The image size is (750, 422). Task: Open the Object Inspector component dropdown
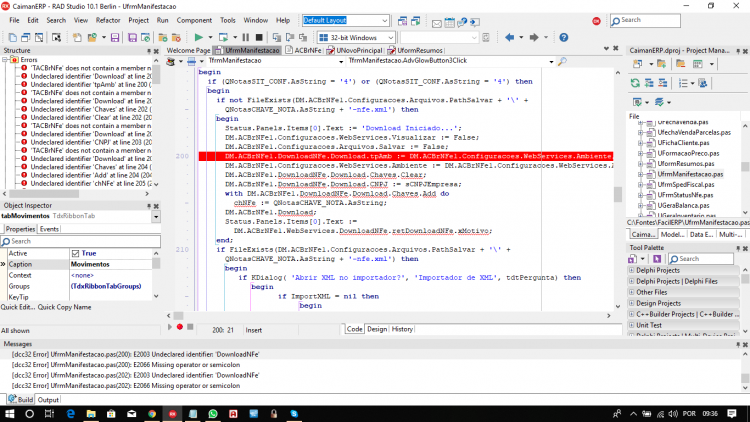[x=156, y=217]
